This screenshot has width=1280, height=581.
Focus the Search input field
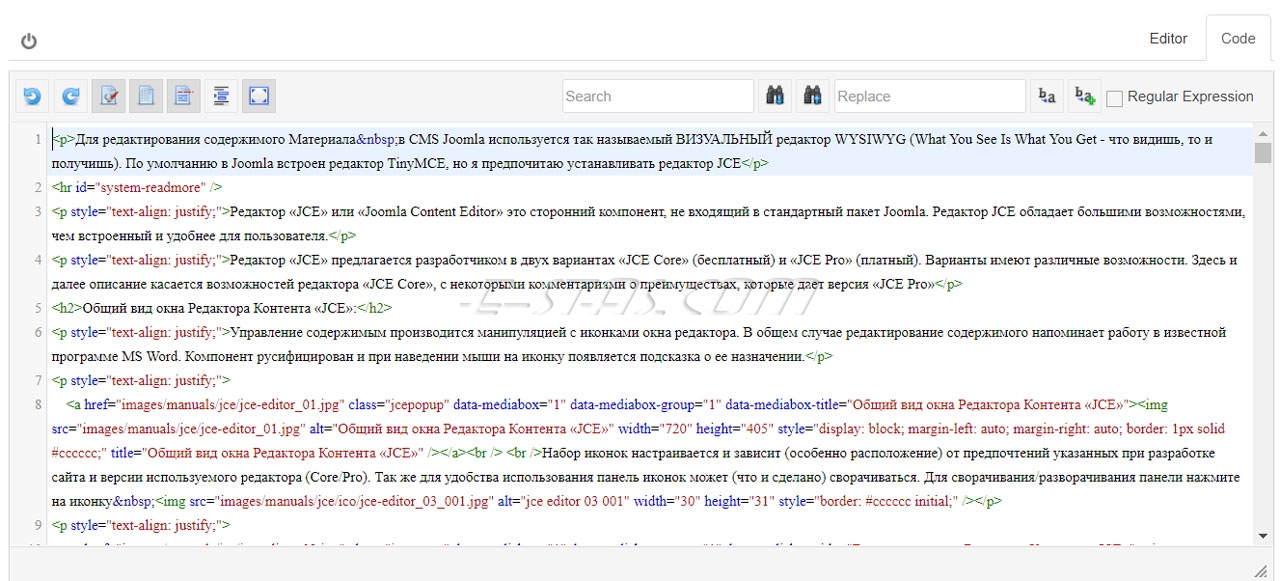658,96
